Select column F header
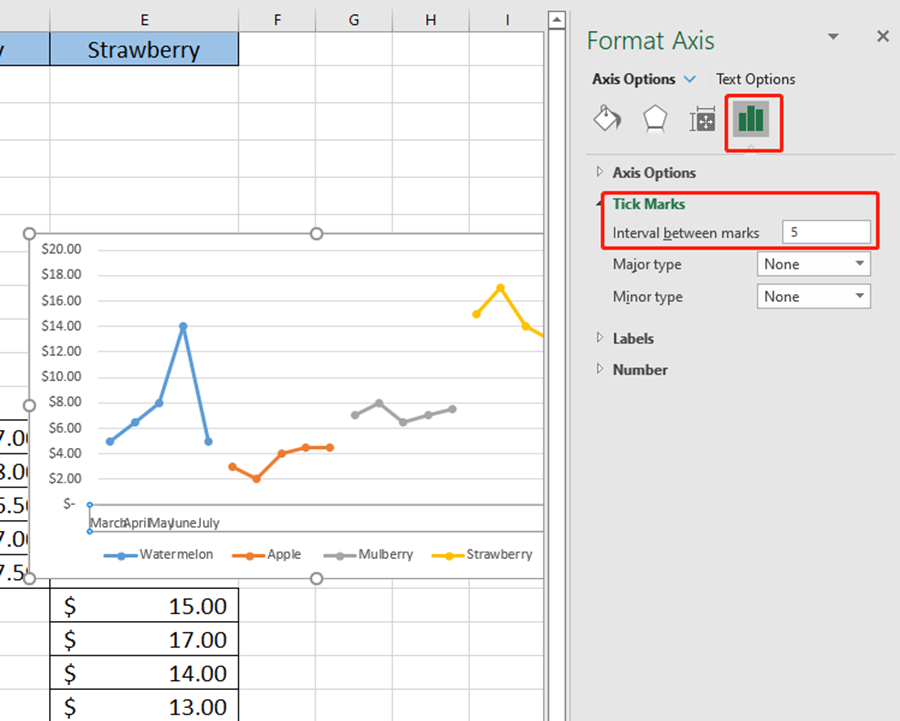This screenshot has width=900, height=721. 277,20
